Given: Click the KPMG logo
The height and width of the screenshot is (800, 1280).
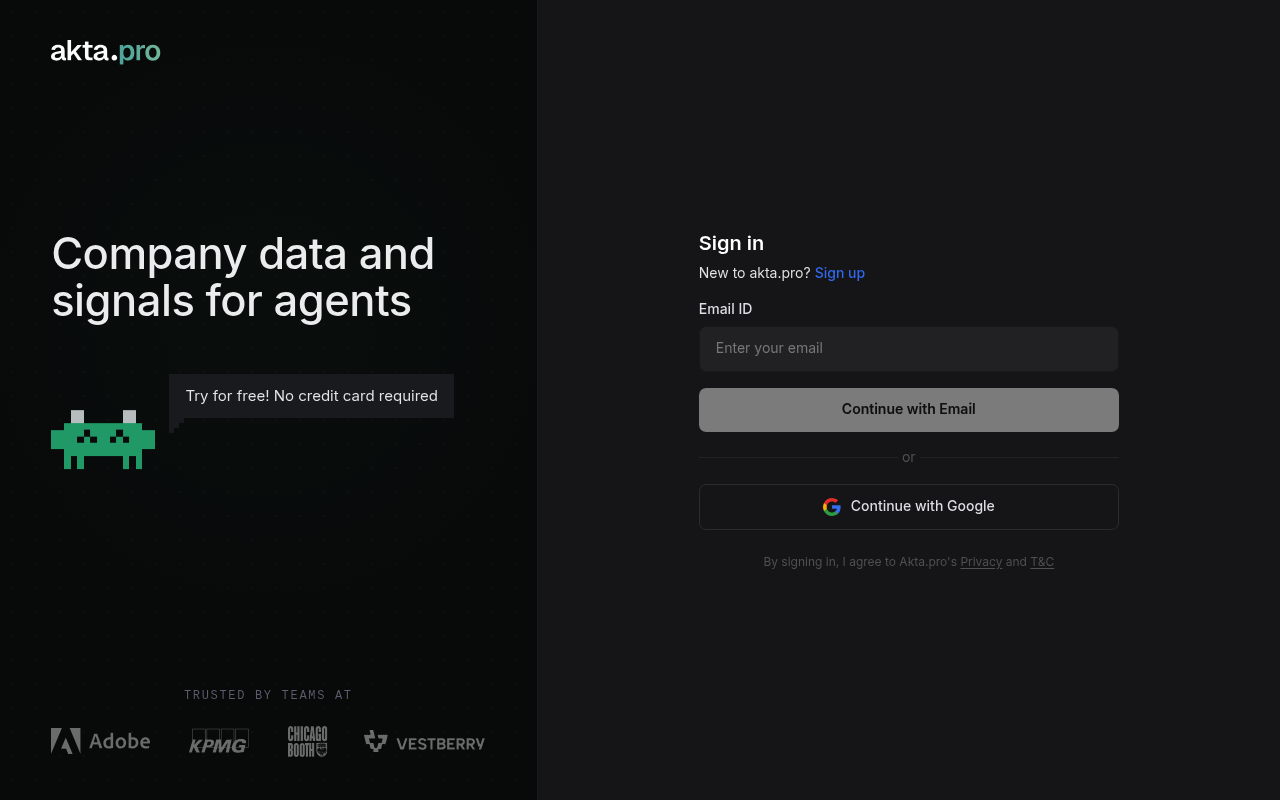Looking at the screenshot, I should click(x=219, y=741).
